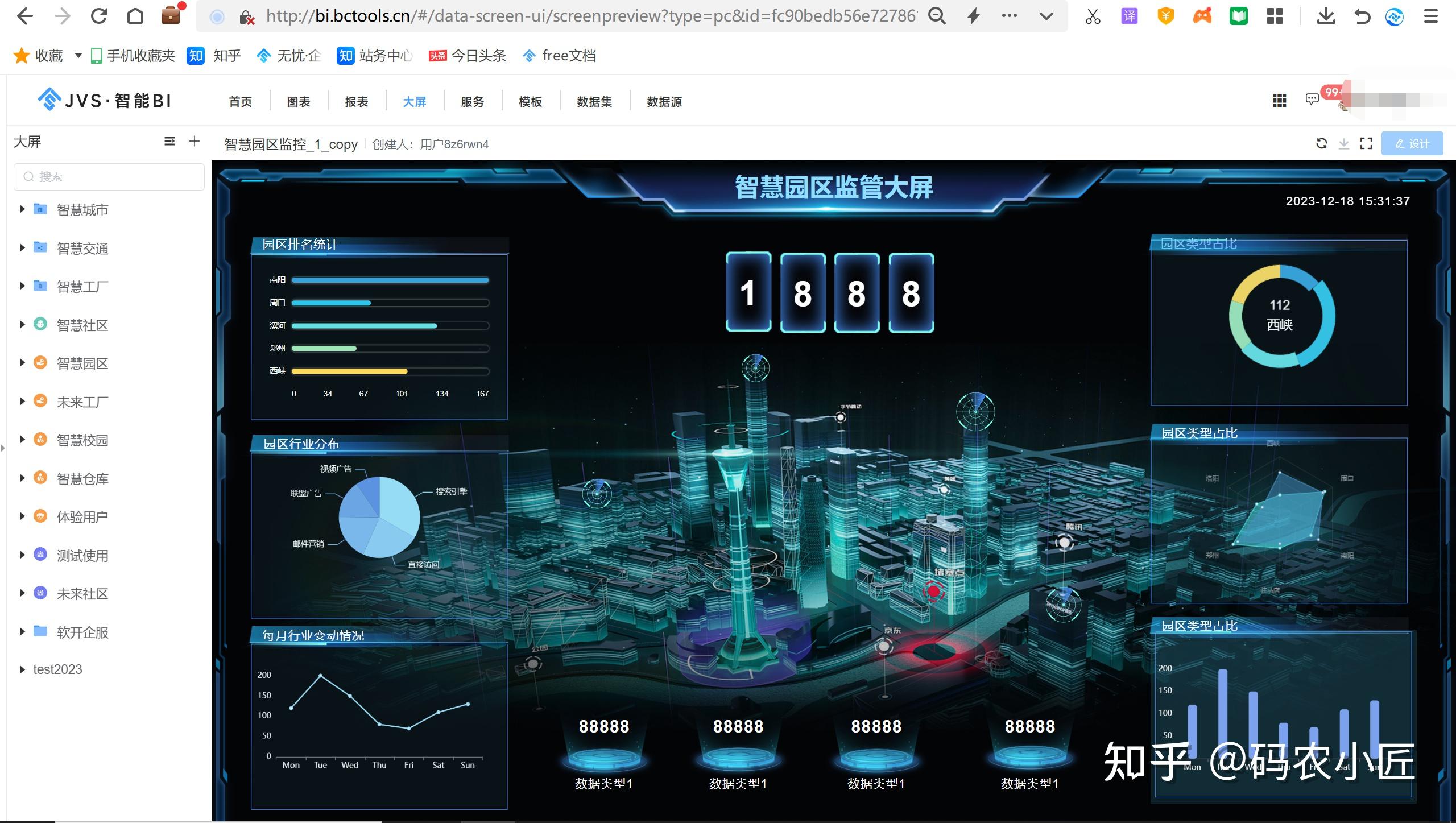Select the 智慧仓库 tree item
Viewport: 1456px width, 823px height.
[82, 478]
